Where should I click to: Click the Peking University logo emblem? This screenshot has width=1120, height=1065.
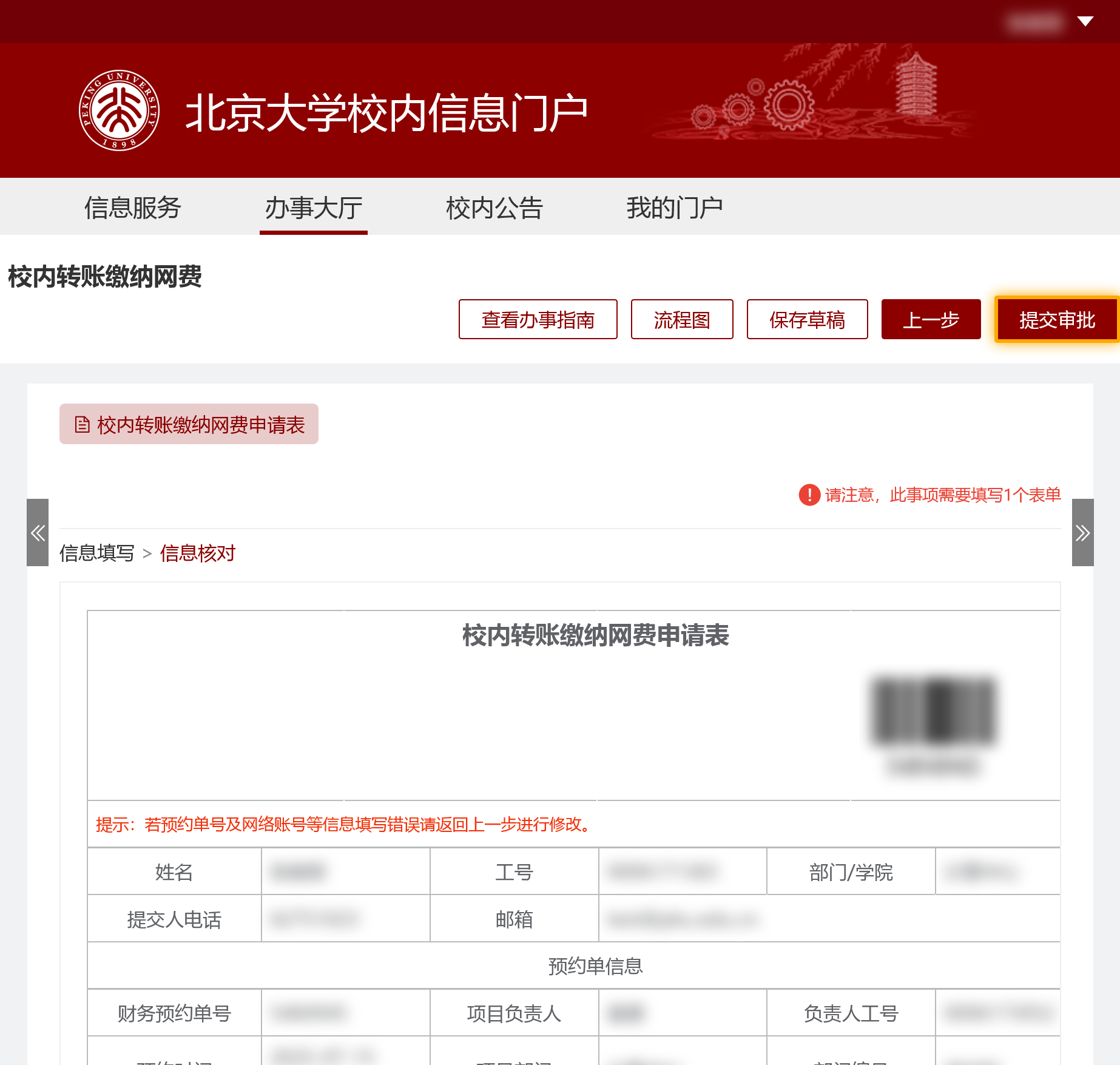pyautogui.click(x=119, y=110)
